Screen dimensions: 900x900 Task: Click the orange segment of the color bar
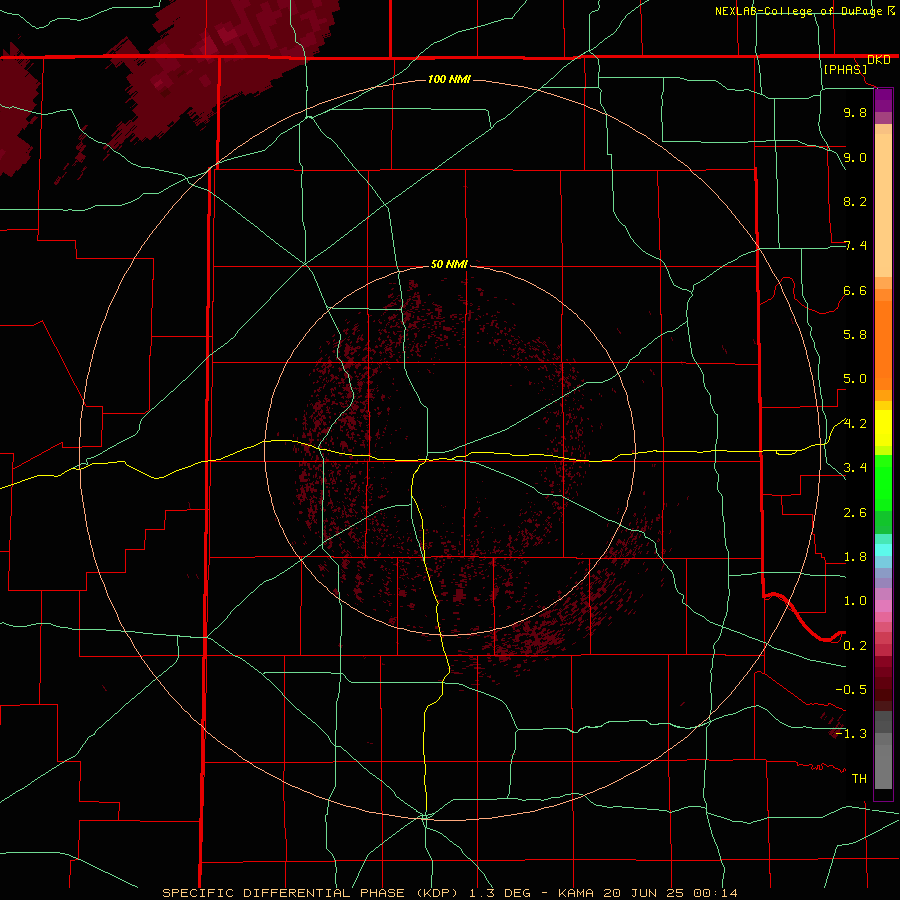(x=883, y=344)
